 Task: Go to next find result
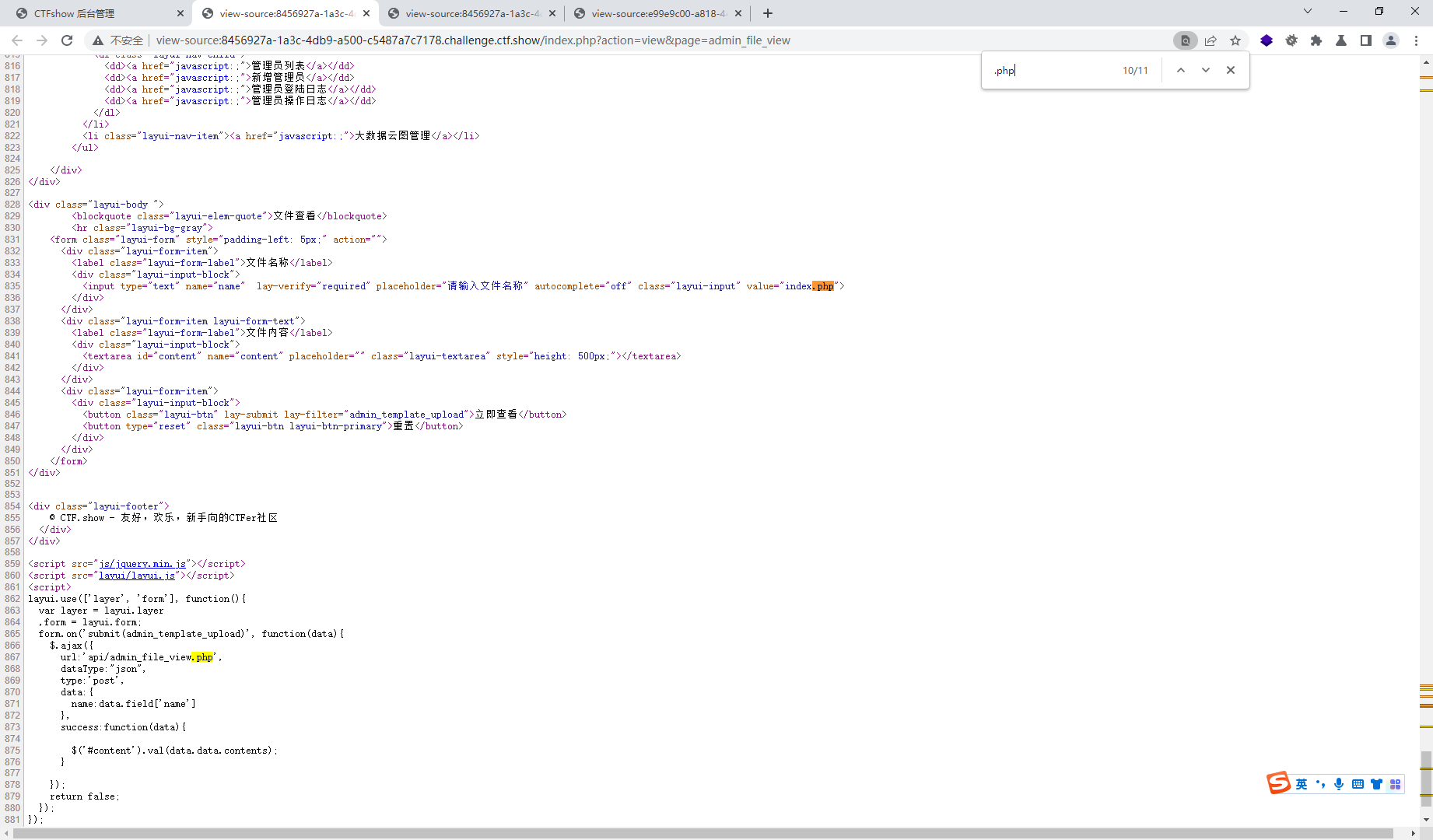[1206, 70]
